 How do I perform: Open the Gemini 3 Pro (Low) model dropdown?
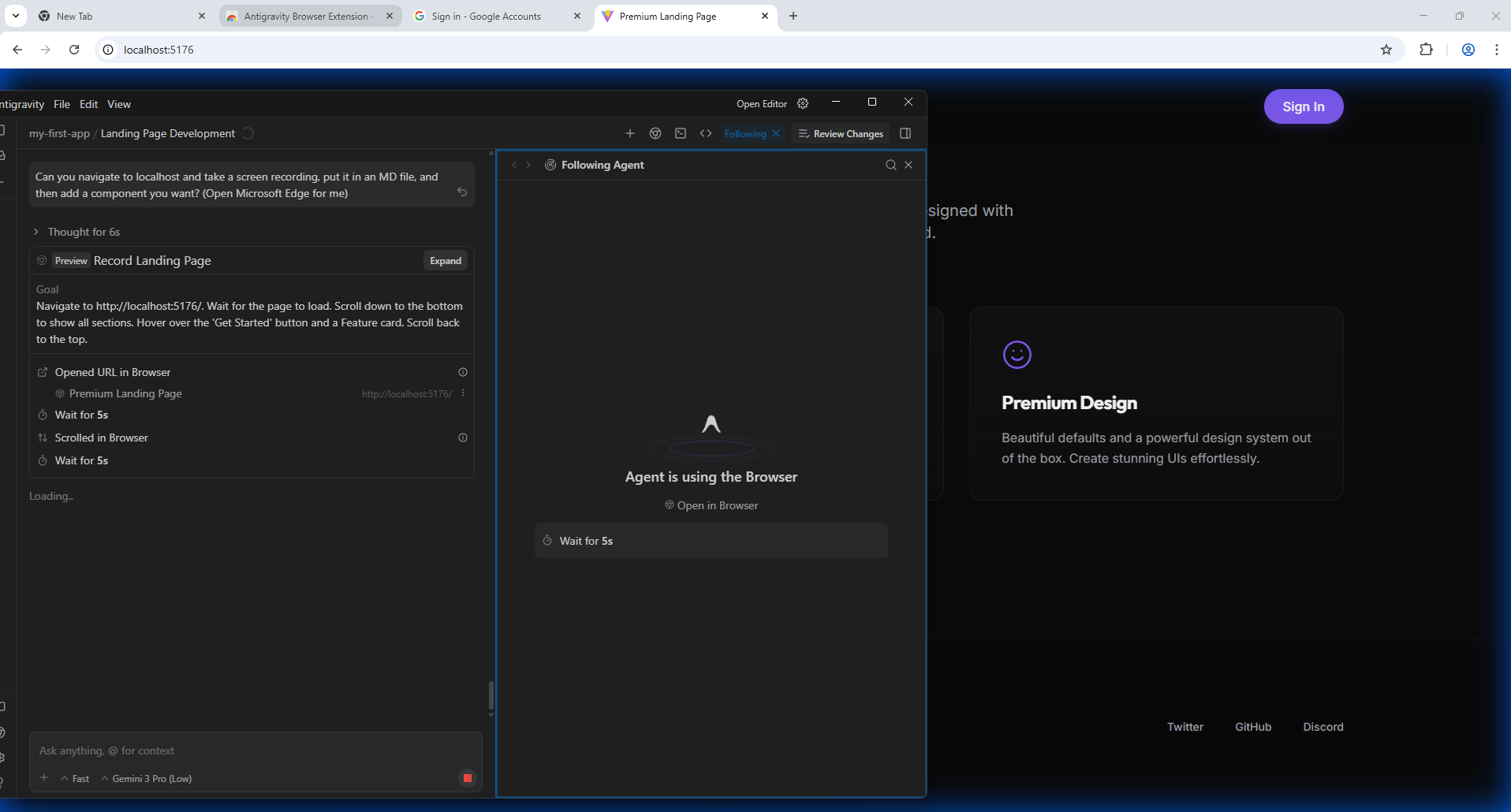(x=147, y=778)
